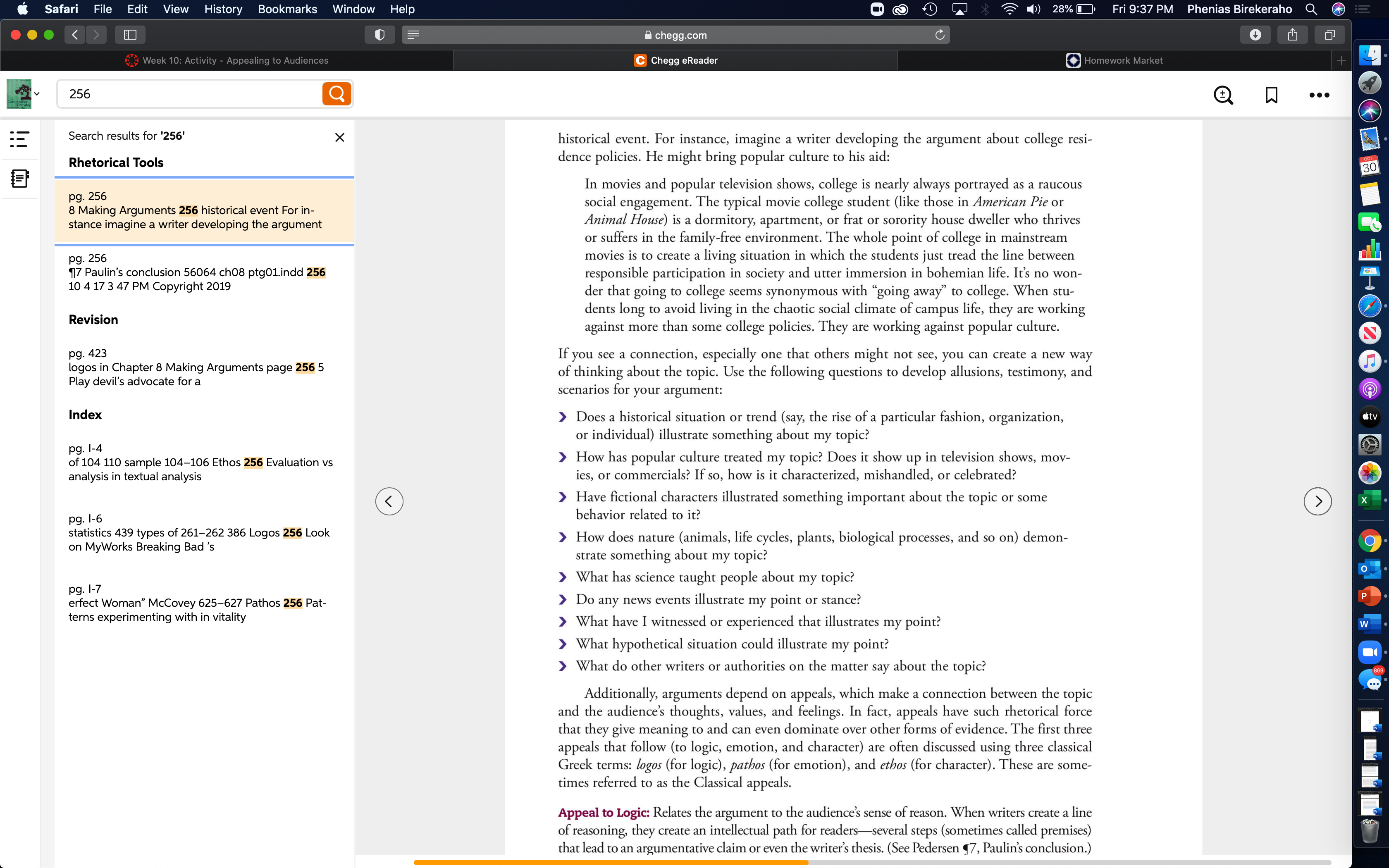
Task: Open pg. 256 Paulin's conclusion result
Action: 204,272
